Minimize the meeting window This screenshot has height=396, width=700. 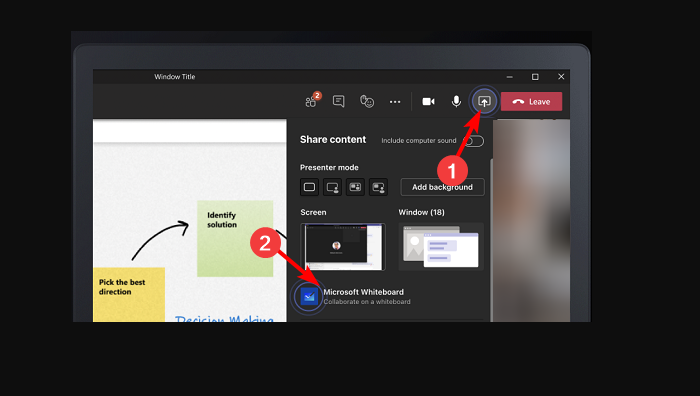(509, 77)
